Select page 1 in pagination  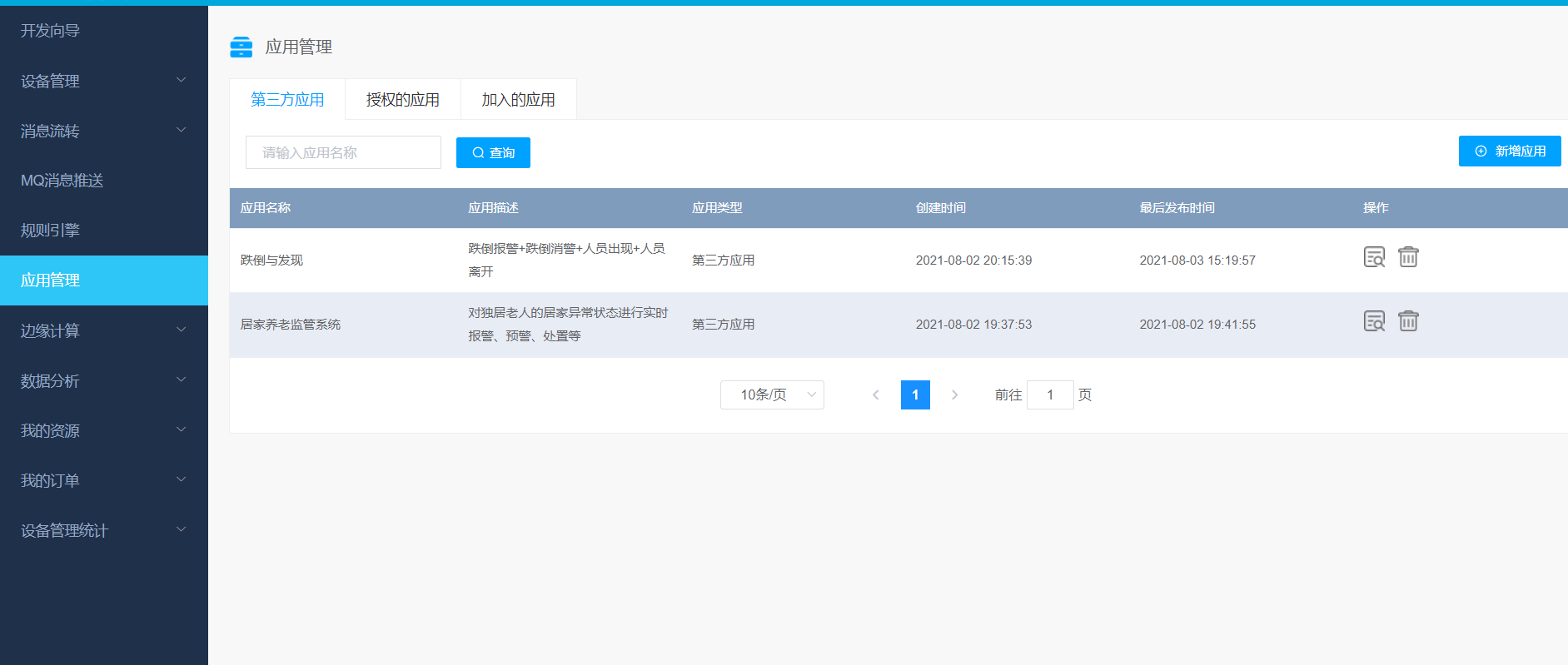(915, 395)
